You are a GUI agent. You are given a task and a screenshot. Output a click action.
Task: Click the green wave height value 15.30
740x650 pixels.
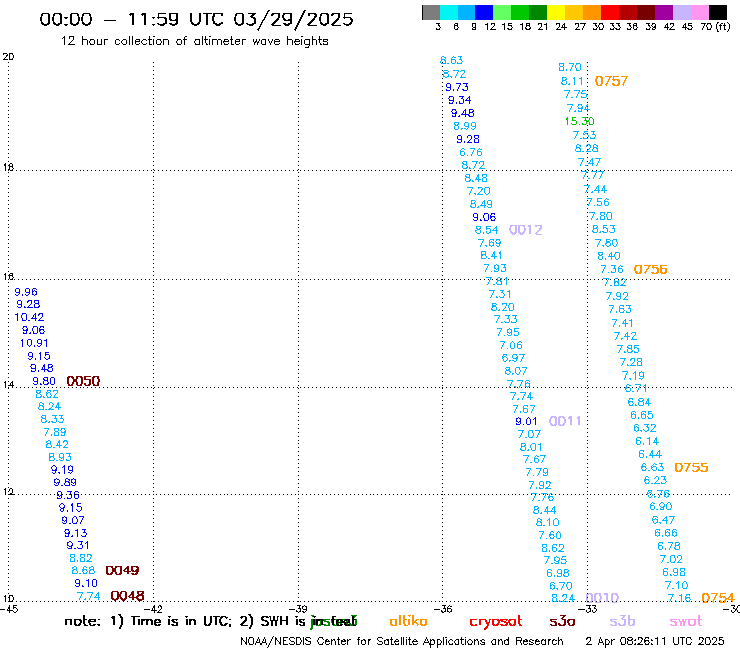580,121
